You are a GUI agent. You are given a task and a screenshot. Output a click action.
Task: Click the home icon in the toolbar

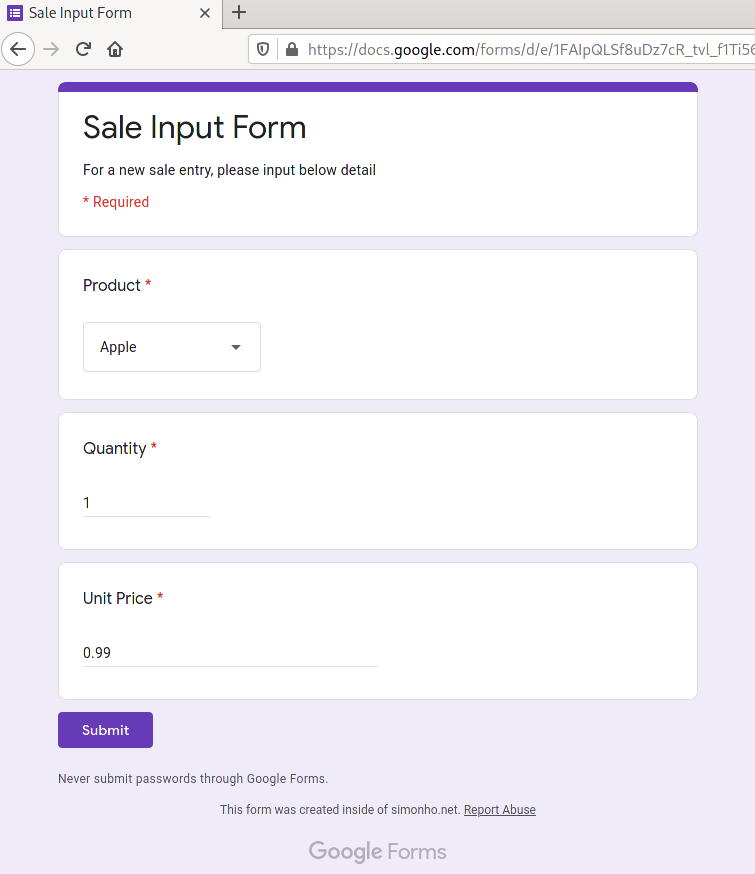[x=114, y=48]
